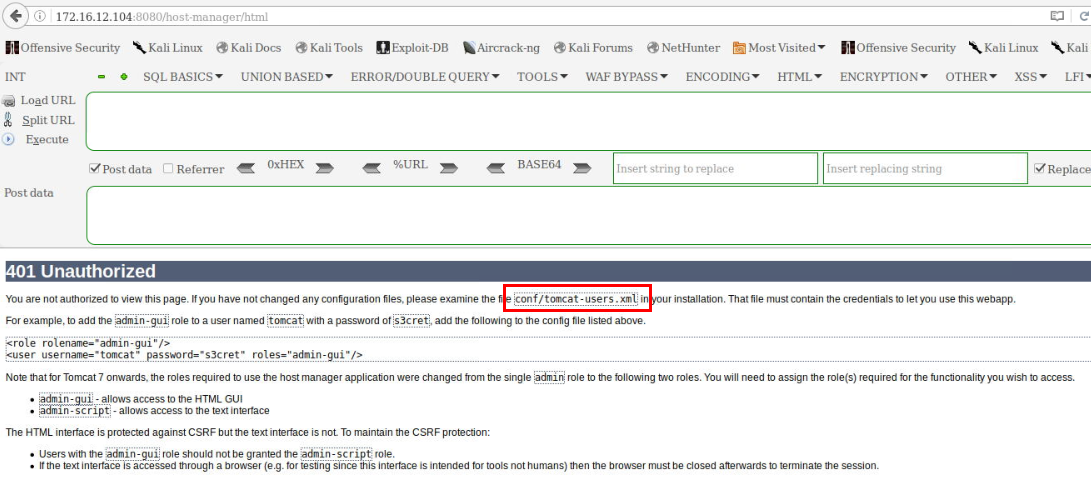Toggle the Post data checkbox
Image resolution: width=1091 pixels, height=503 pixels.
(x=95, y=169)
